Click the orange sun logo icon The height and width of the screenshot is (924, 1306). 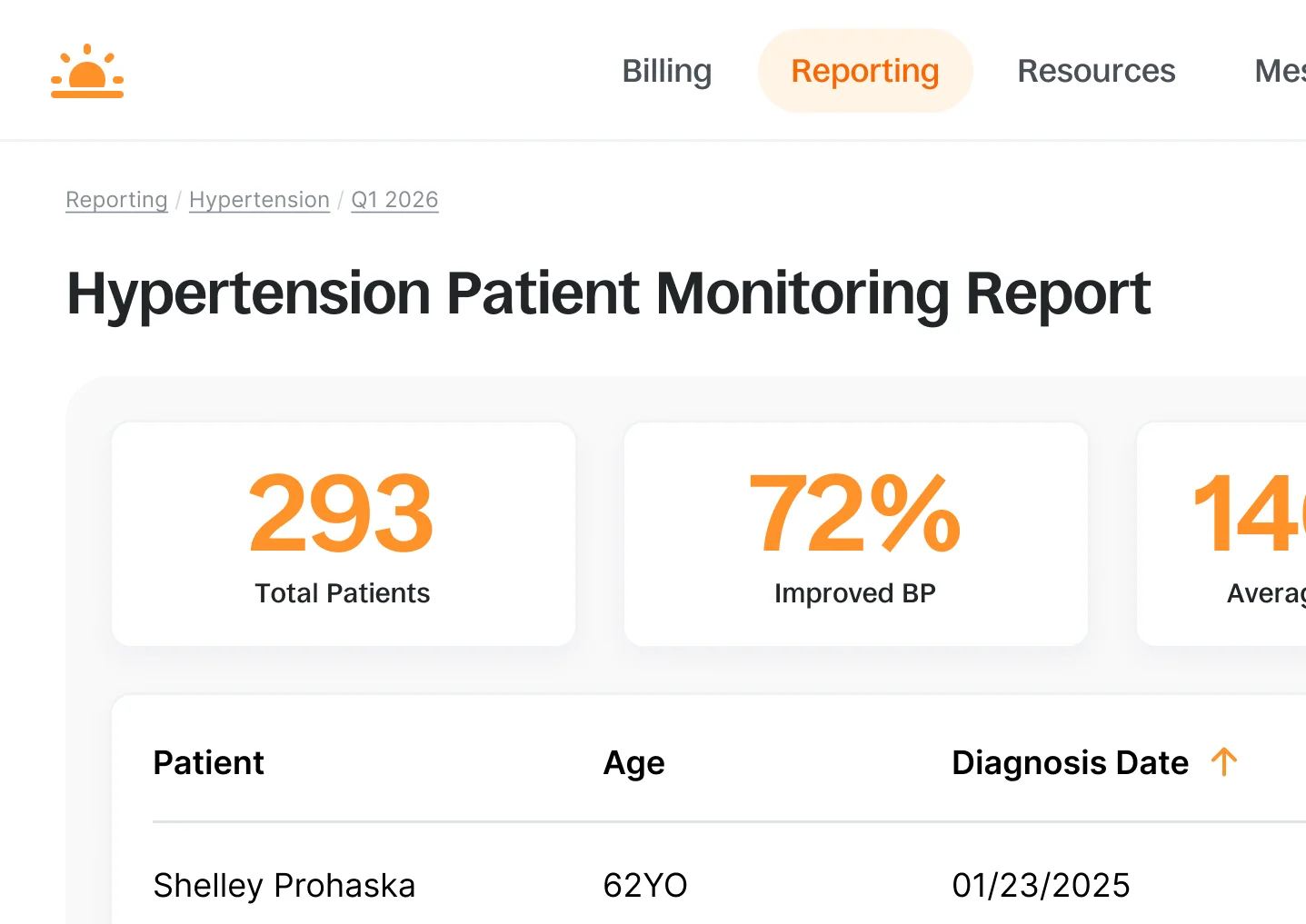[87, 71]
